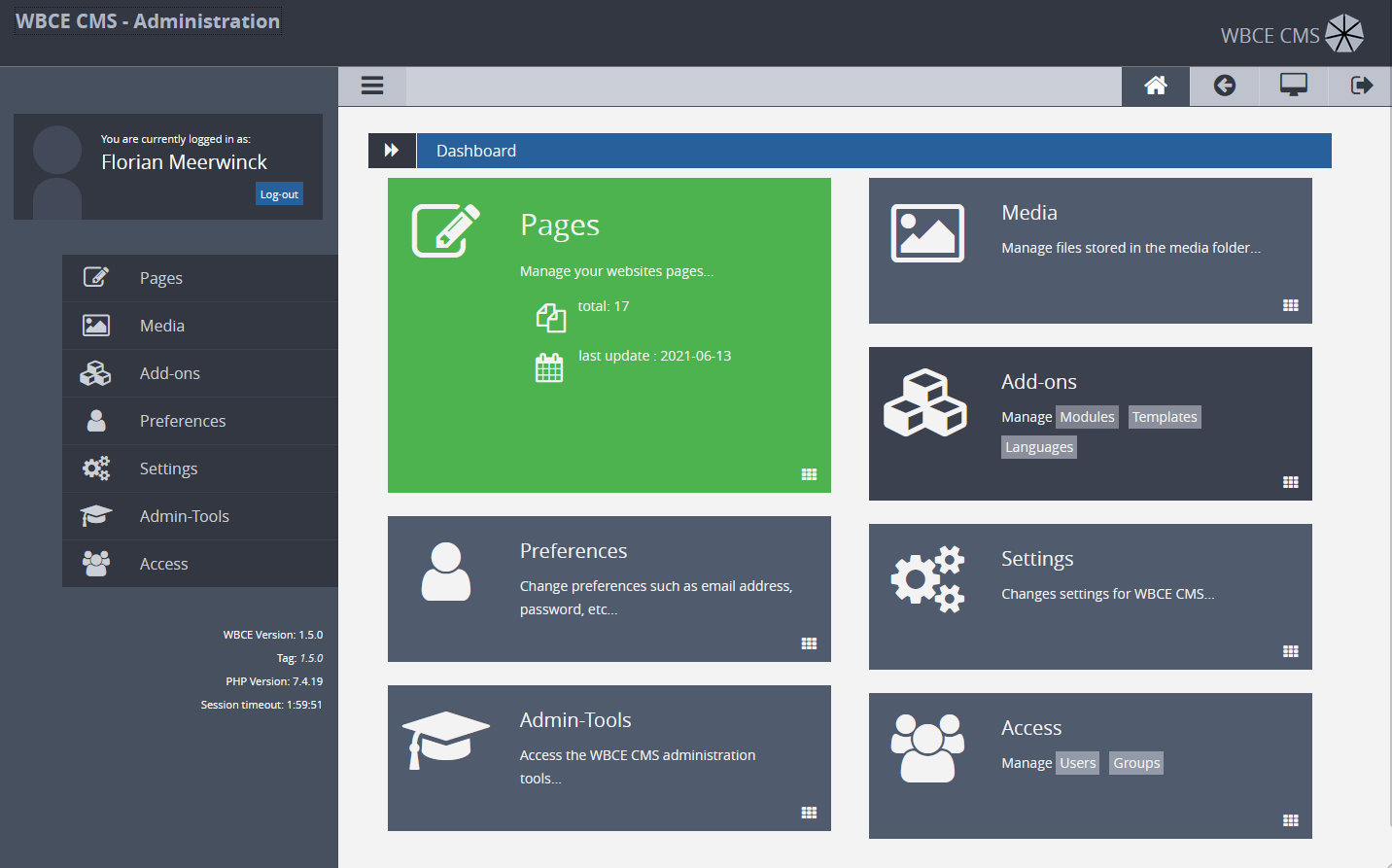The image size is (1392, 868).
Task: Click the Pages card heading
Action: pyautogui.click(x=560, y=225)
